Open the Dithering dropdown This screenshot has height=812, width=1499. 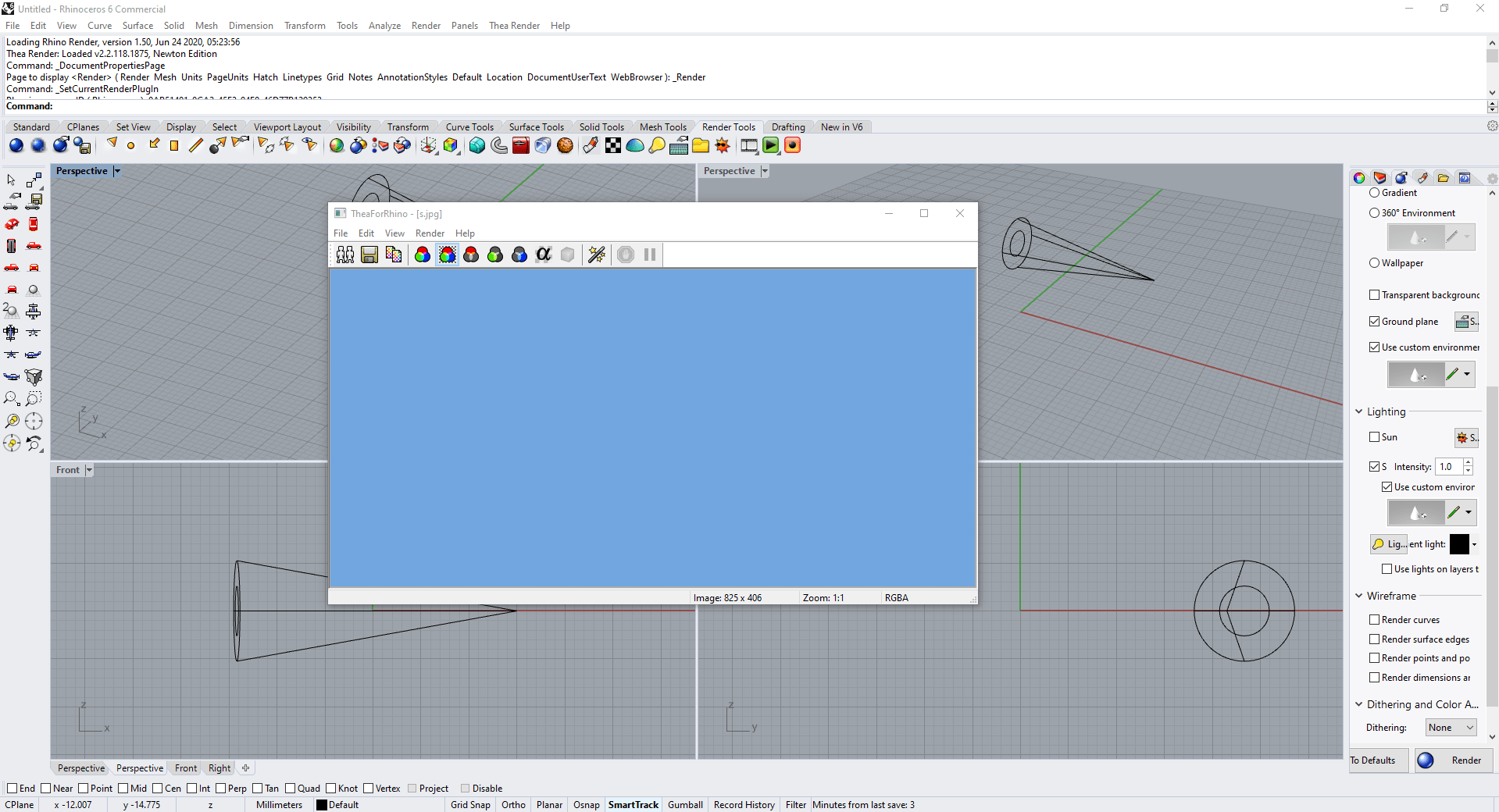coord(1451,728)
